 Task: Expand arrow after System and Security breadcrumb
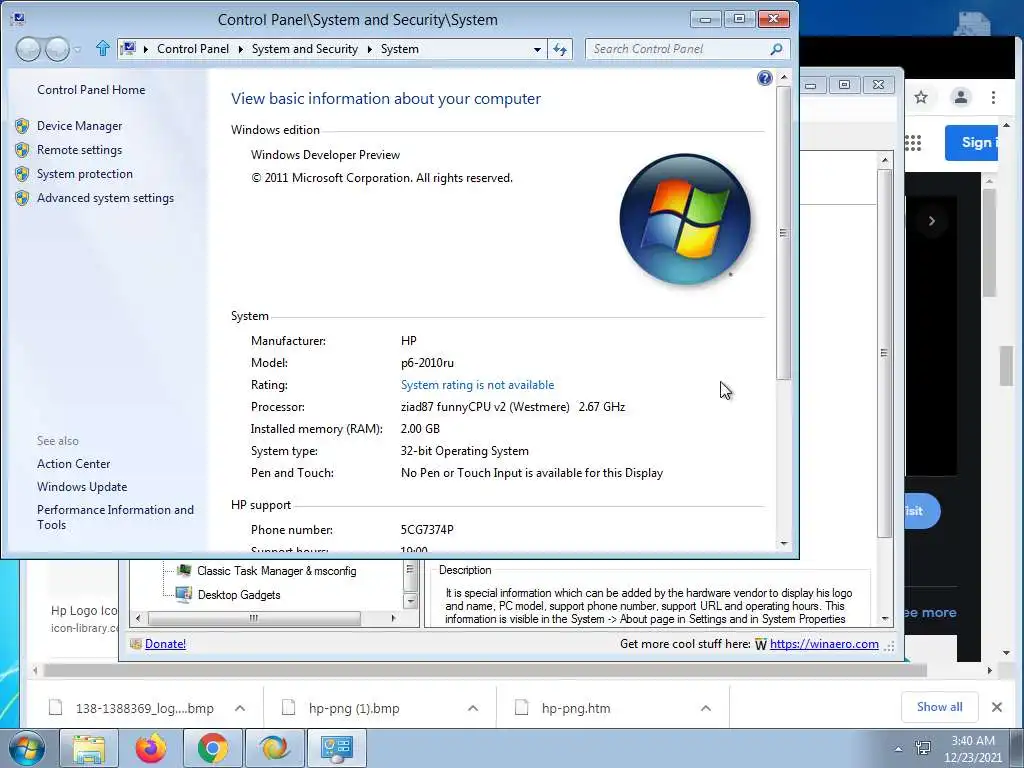click(x=370, y=49)
